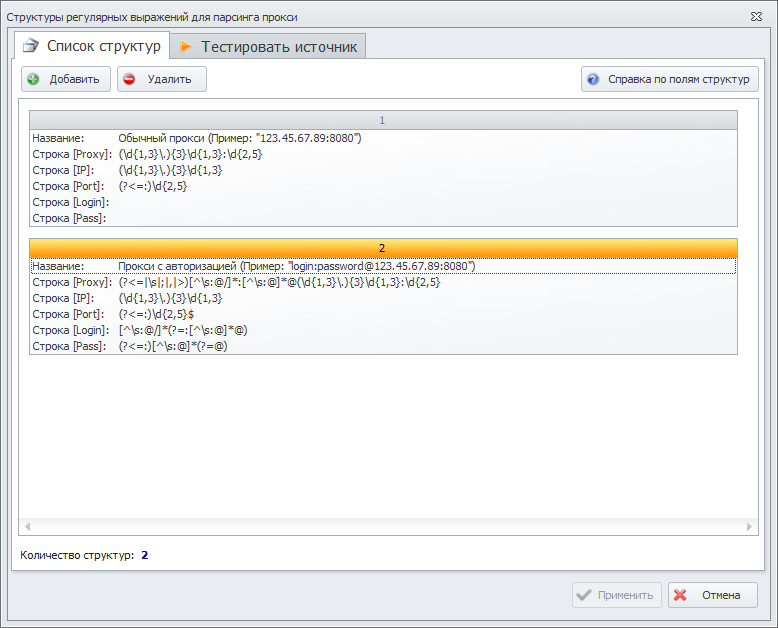Click the Количество структур label
778x628 pixels.
click(x=77, y=555)
